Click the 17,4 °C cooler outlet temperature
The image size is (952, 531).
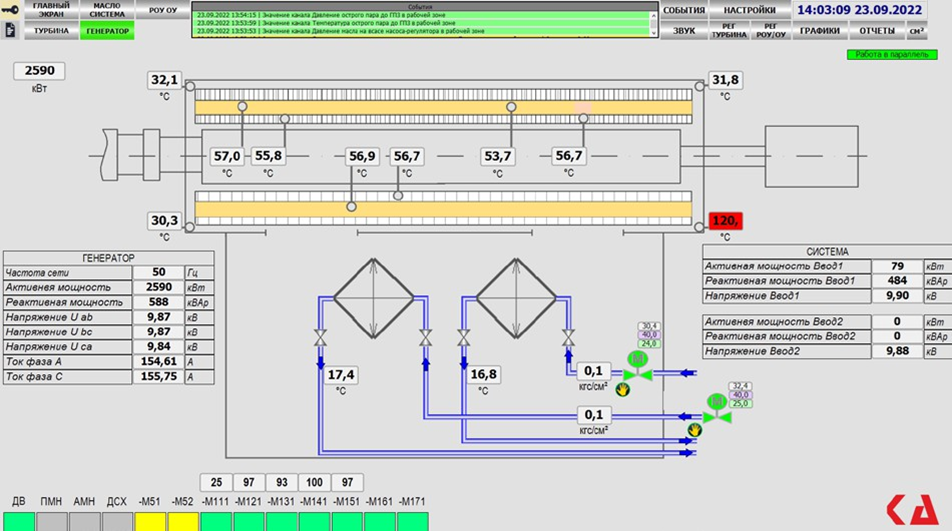(341, 375)
